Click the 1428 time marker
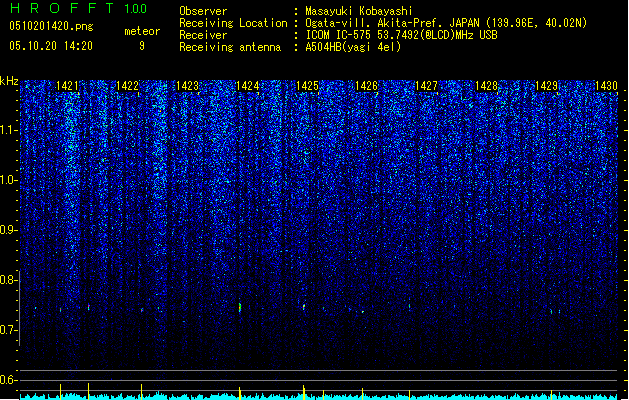Image resolution: width=629 pixels, height=400 pixels. 487,86
